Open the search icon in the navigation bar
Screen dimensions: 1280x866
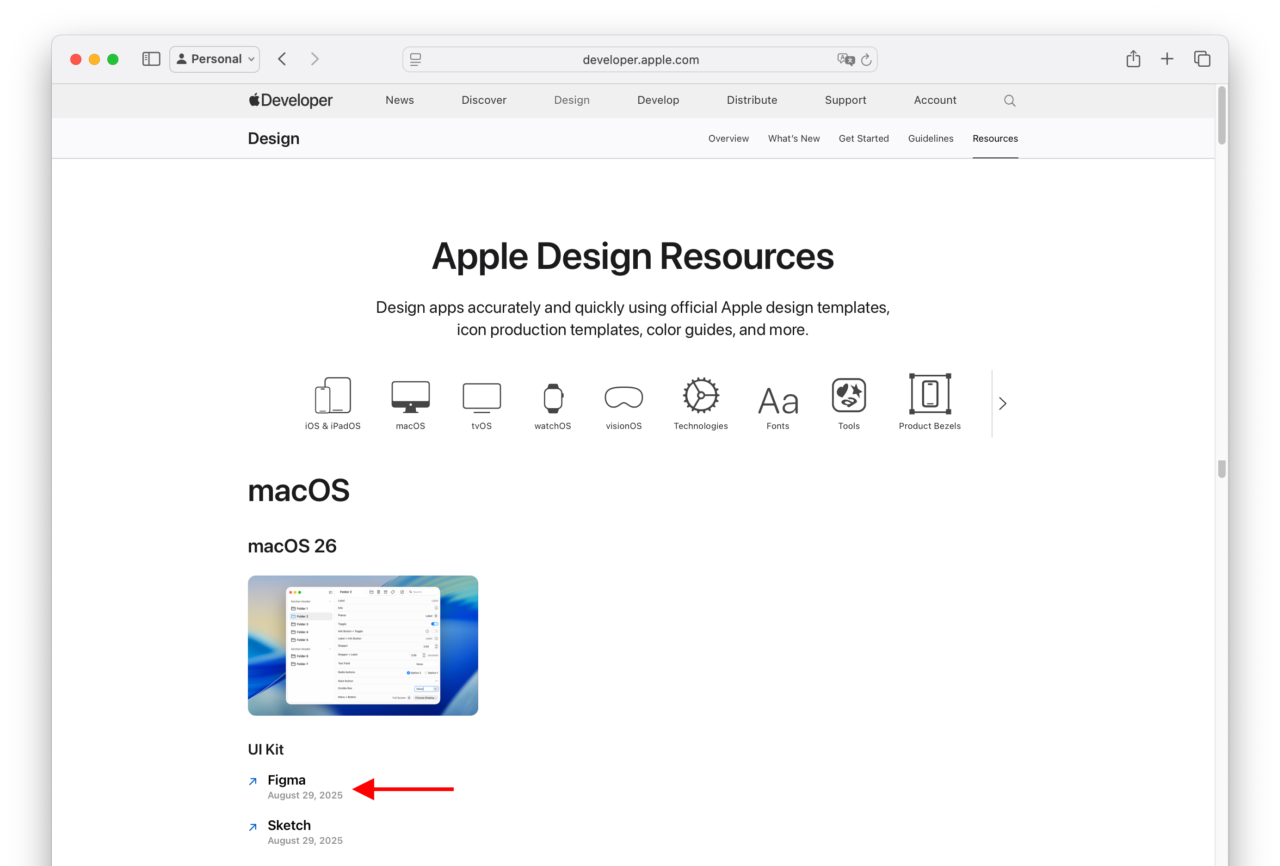(1009, 100)
